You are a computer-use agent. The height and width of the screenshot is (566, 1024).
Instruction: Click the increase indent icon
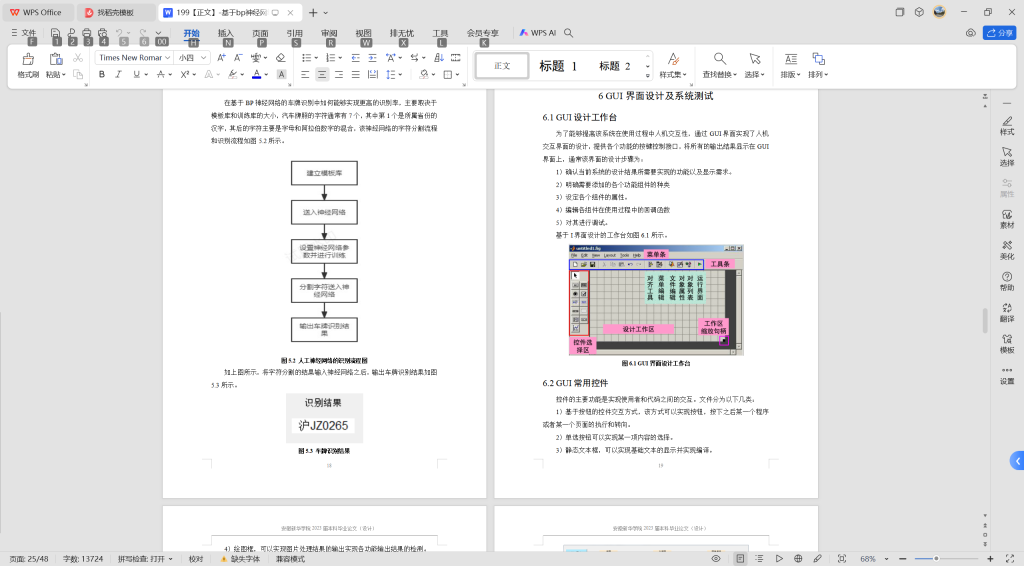tap(372, 57)
